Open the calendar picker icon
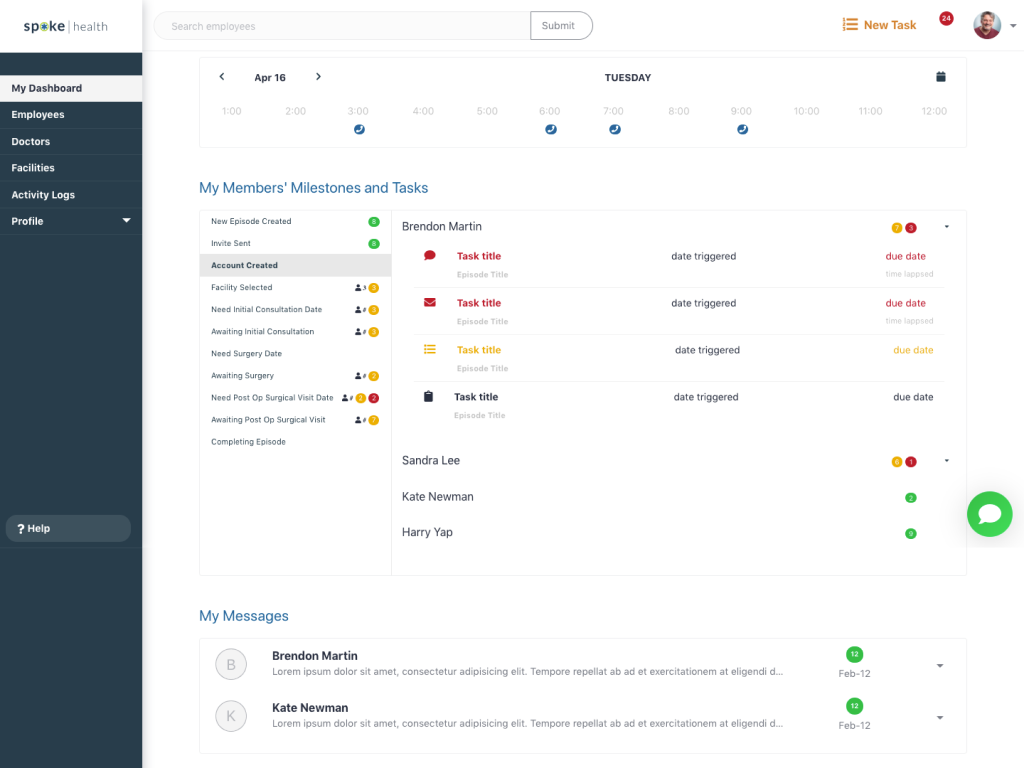This screenshot has height=768, width=1024. click(x=940, y=77)
